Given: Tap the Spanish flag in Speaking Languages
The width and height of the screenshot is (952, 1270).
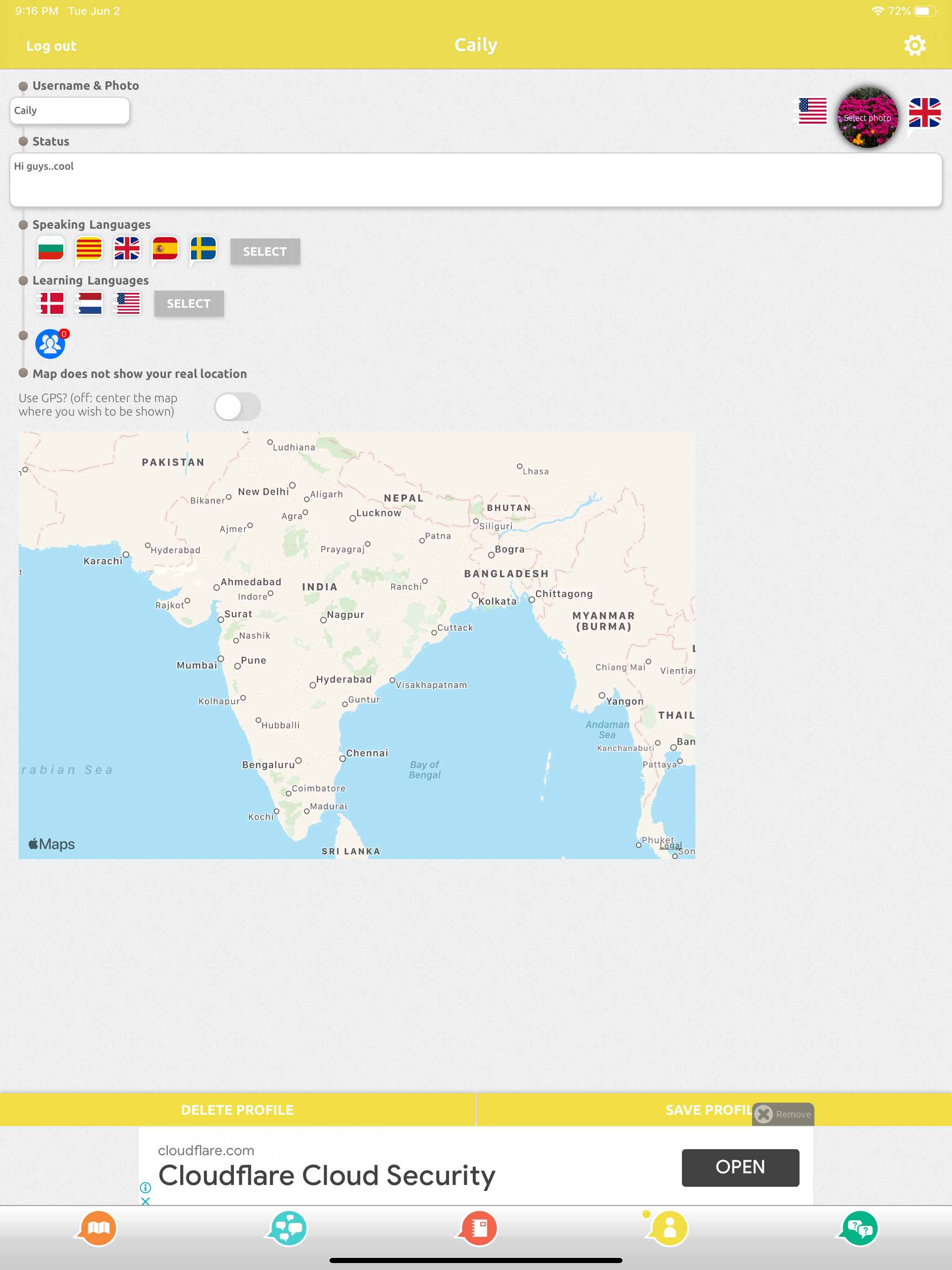Looking at the screenshot, I should (165, 250).
